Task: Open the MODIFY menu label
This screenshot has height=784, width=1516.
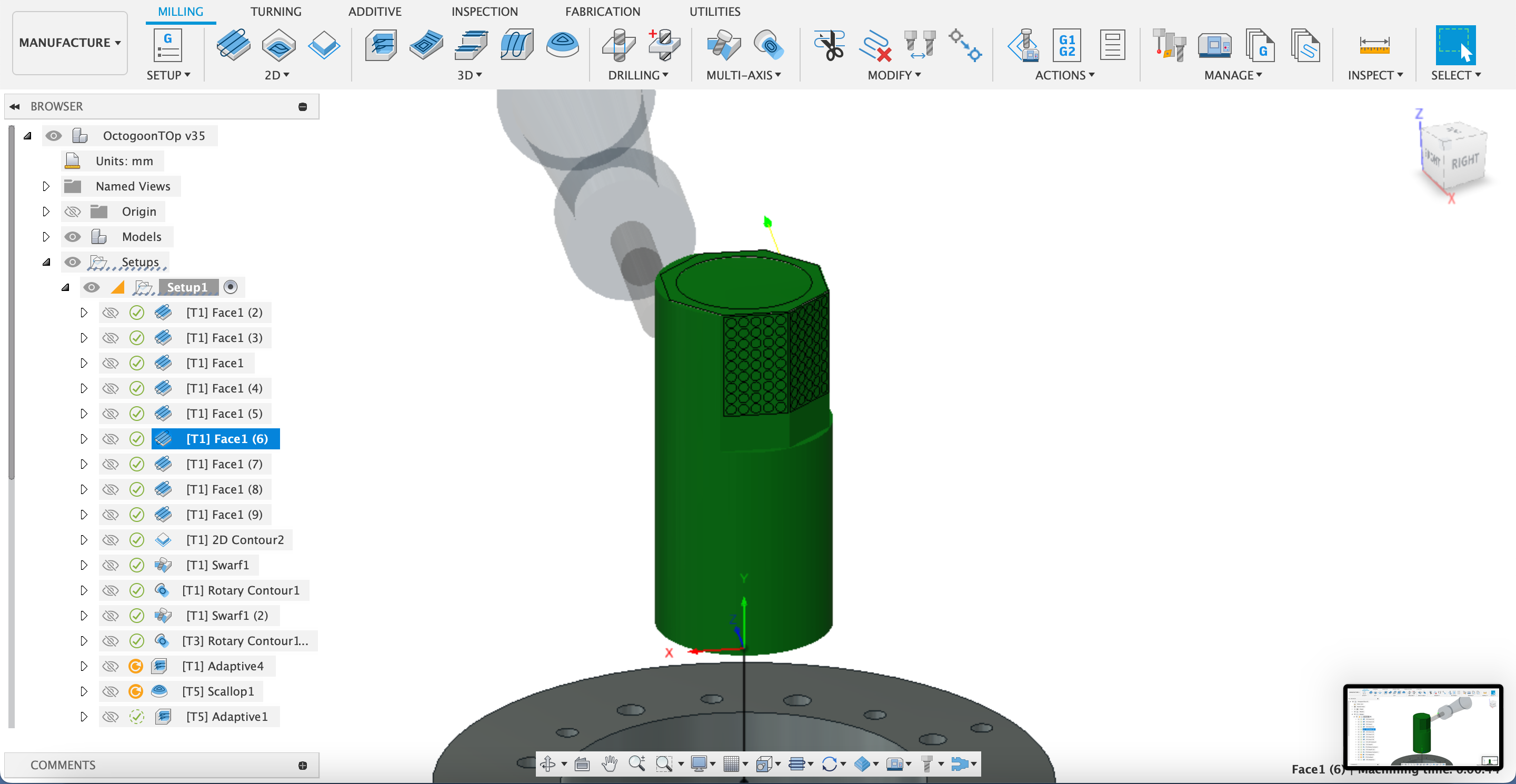Action: [x=893, y=75]
